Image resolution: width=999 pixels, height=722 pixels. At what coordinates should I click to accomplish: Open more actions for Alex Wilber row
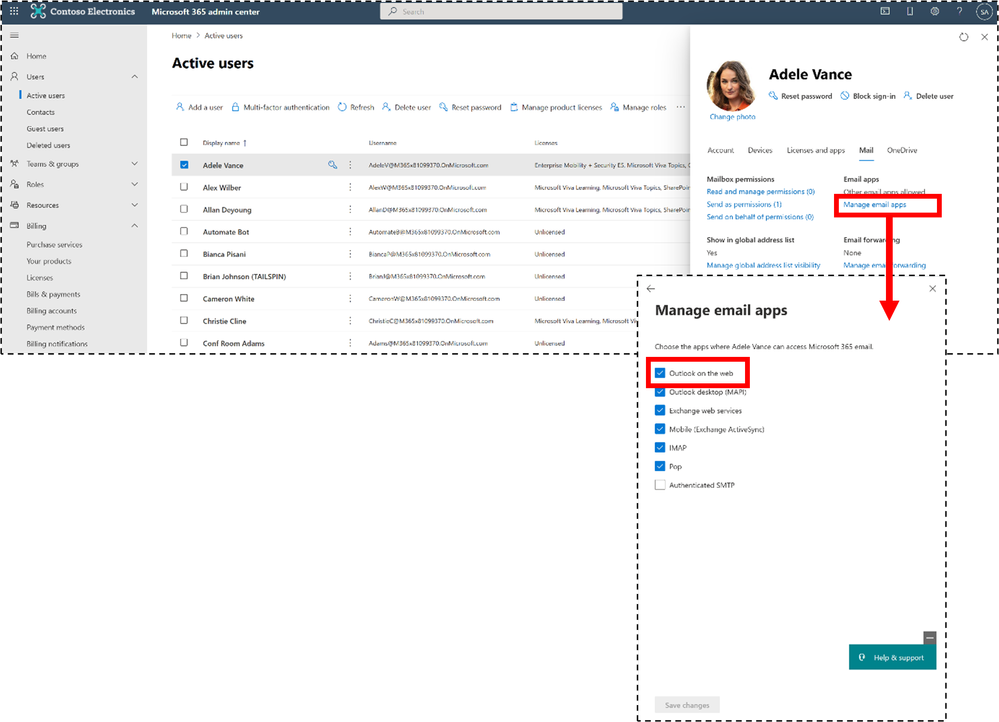[x=350, y=187]
